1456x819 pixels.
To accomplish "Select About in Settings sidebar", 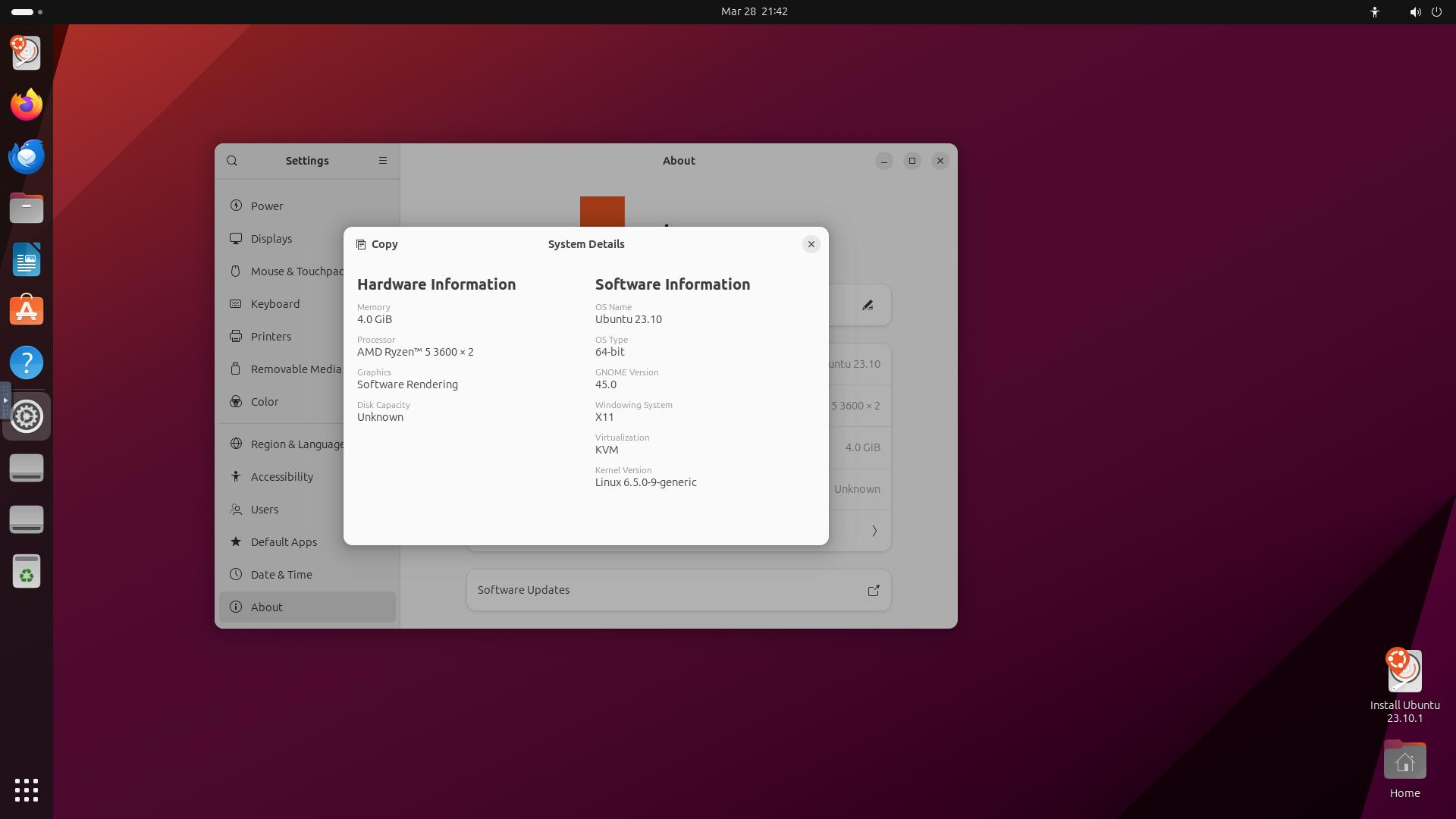I will 307,607.
